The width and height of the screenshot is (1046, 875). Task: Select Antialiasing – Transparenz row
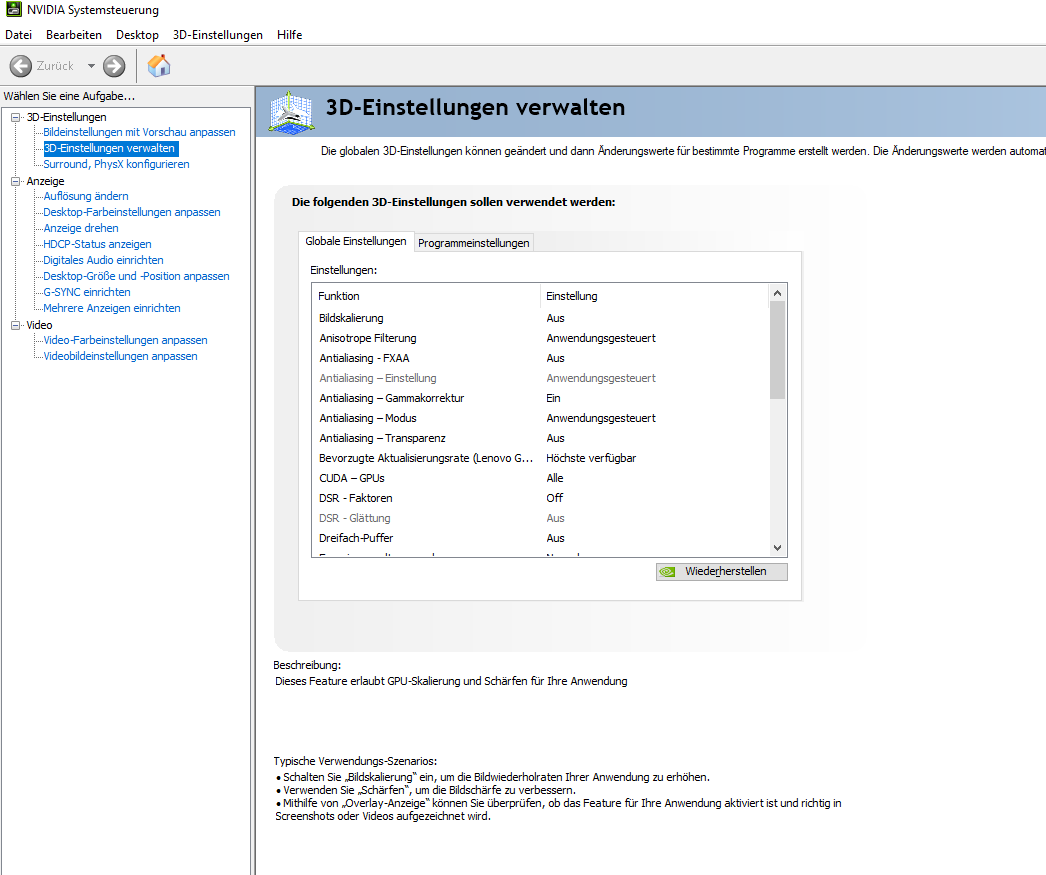[x=540, y=438]
